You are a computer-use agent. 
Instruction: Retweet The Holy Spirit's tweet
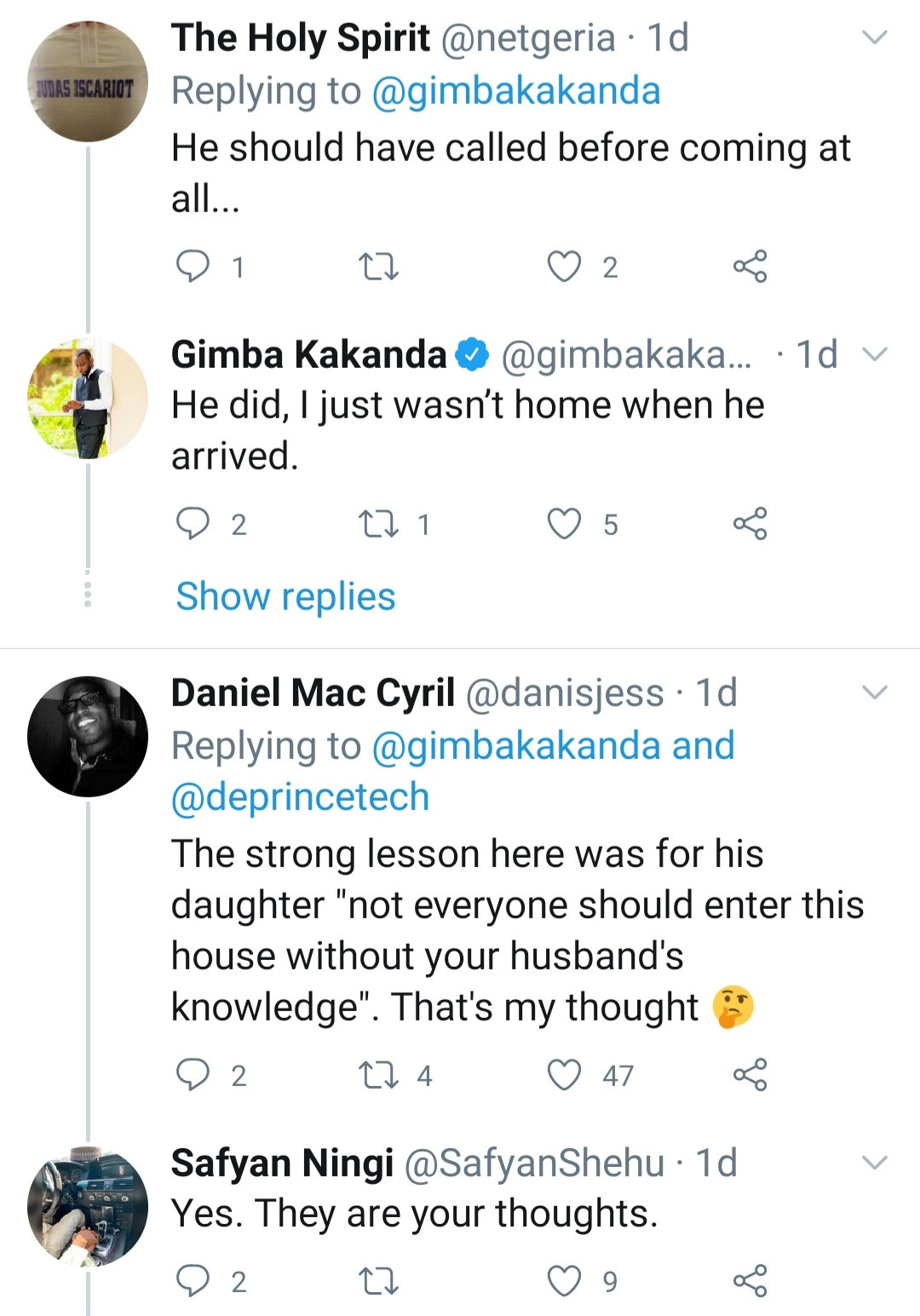(378, 267)
